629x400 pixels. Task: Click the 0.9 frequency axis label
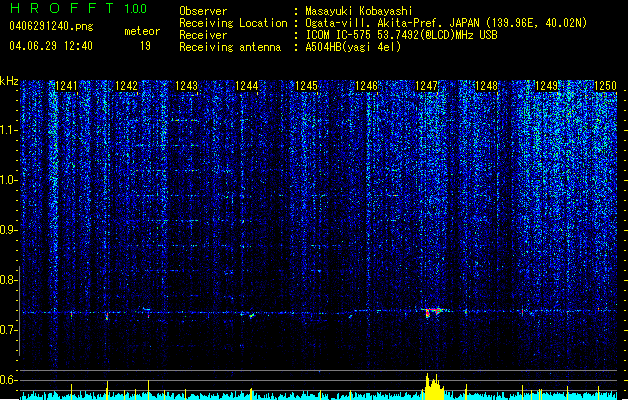point(9,230)
